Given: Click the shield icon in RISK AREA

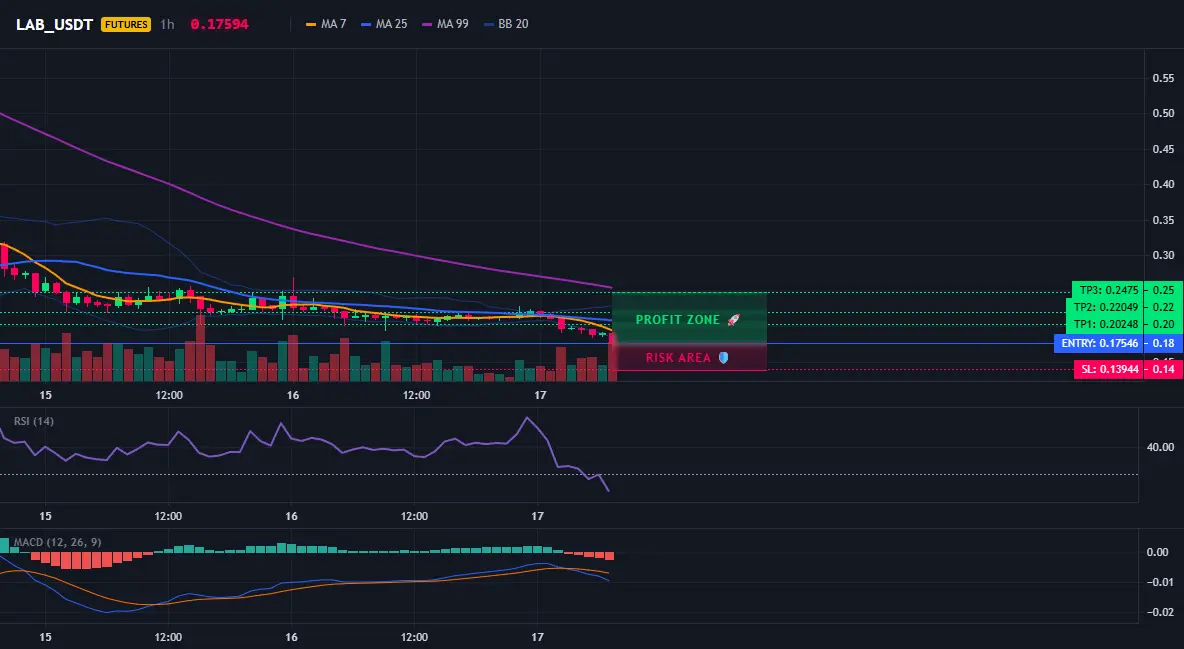Looking at the screenshot, I should point(723,357).
